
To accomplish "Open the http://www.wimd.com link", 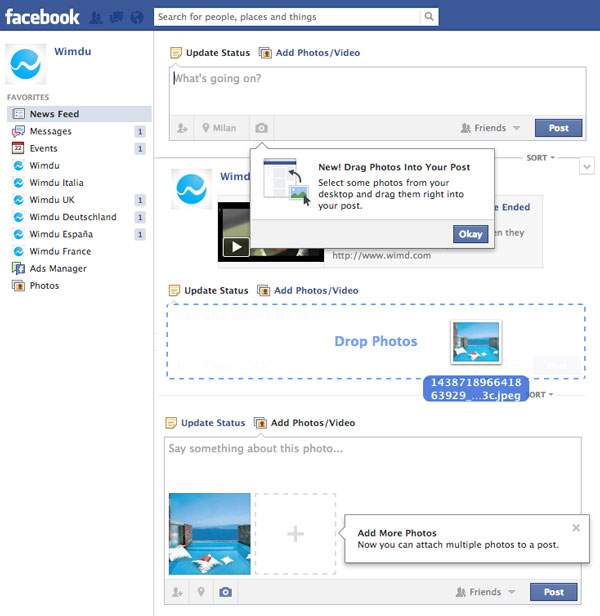I will [x=382, y=255].
